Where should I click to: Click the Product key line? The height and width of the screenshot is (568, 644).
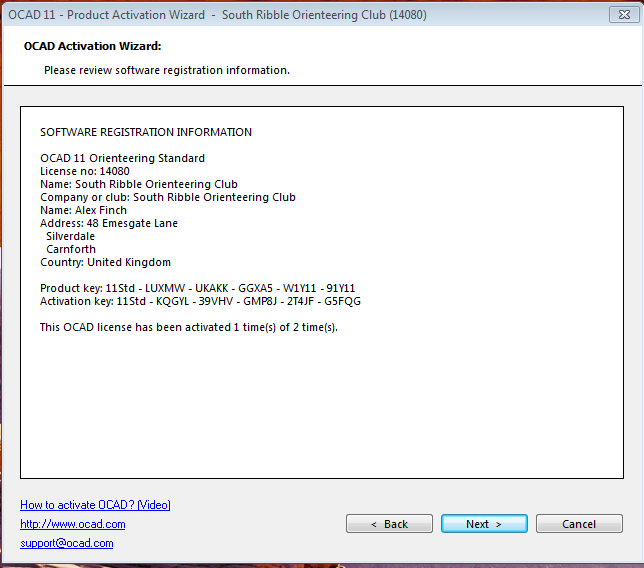(x=197, y=288)
